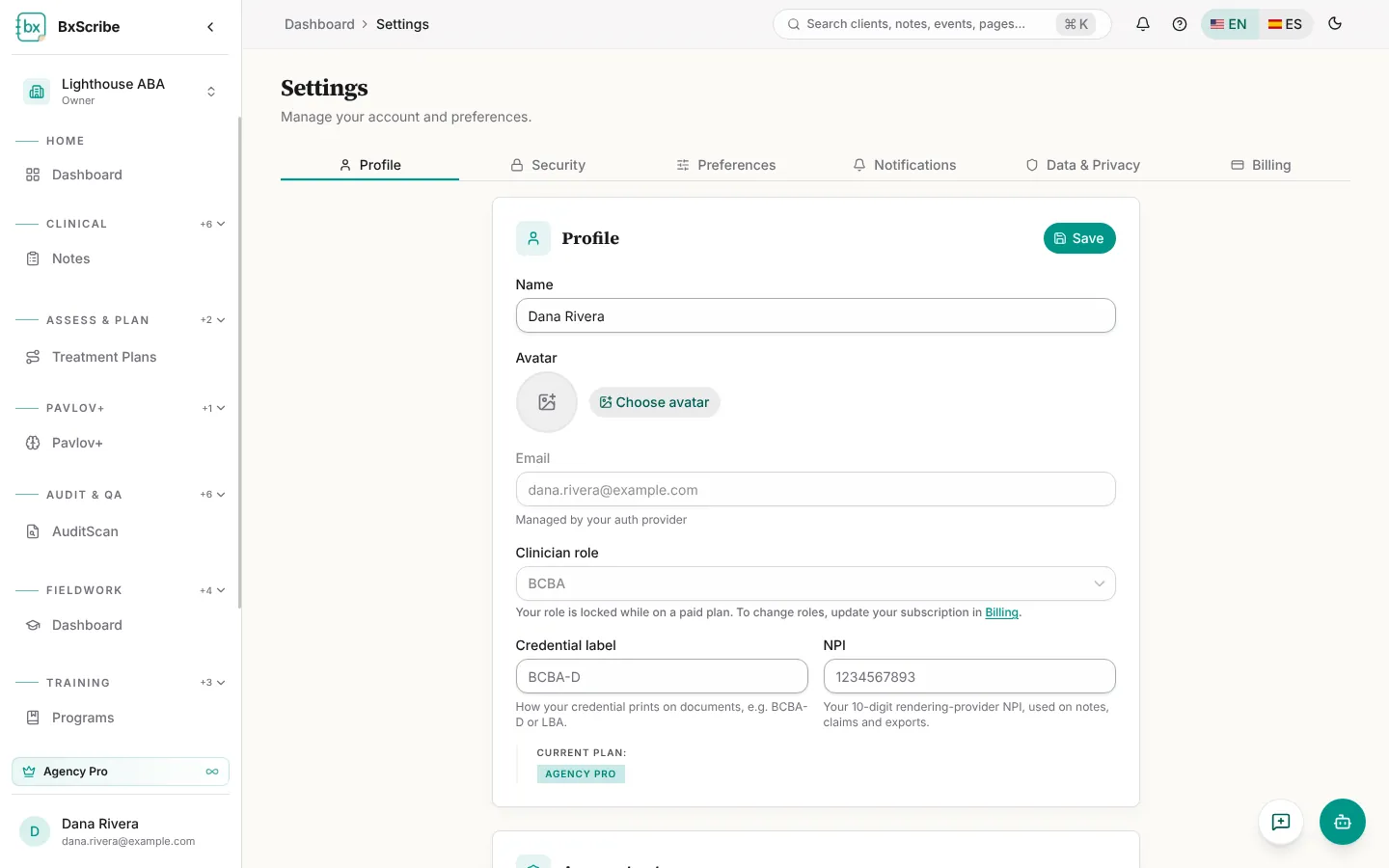1389x868 pixels.
Task: Click the Name field with Dana Rivera
Action: coord(815,315)
